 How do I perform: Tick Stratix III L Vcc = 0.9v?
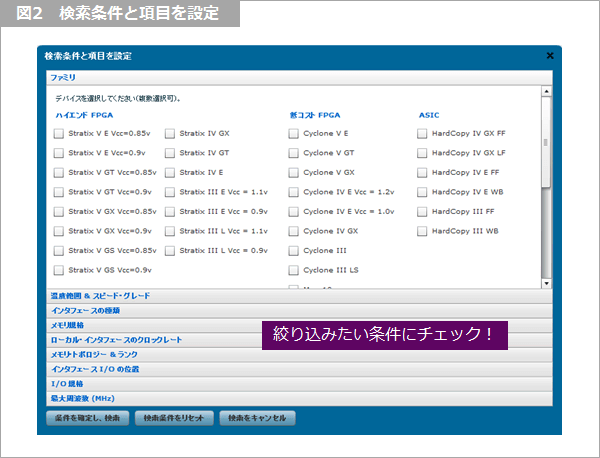pyautogui.click(x=170, y=250)
